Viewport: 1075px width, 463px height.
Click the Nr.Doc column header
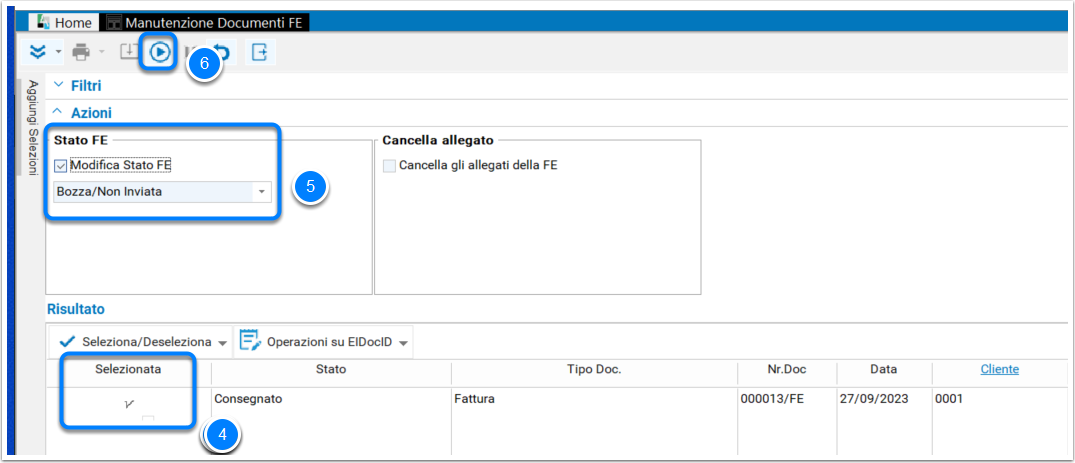[x=786, y=369]
